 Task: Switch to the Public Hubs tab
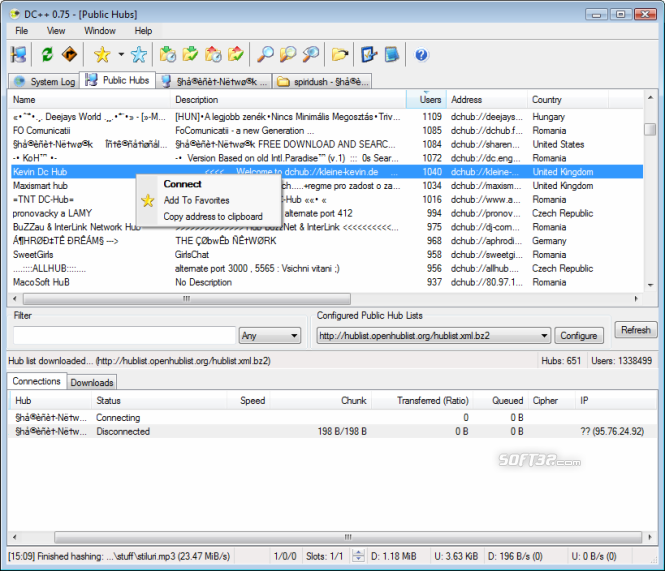117,80
